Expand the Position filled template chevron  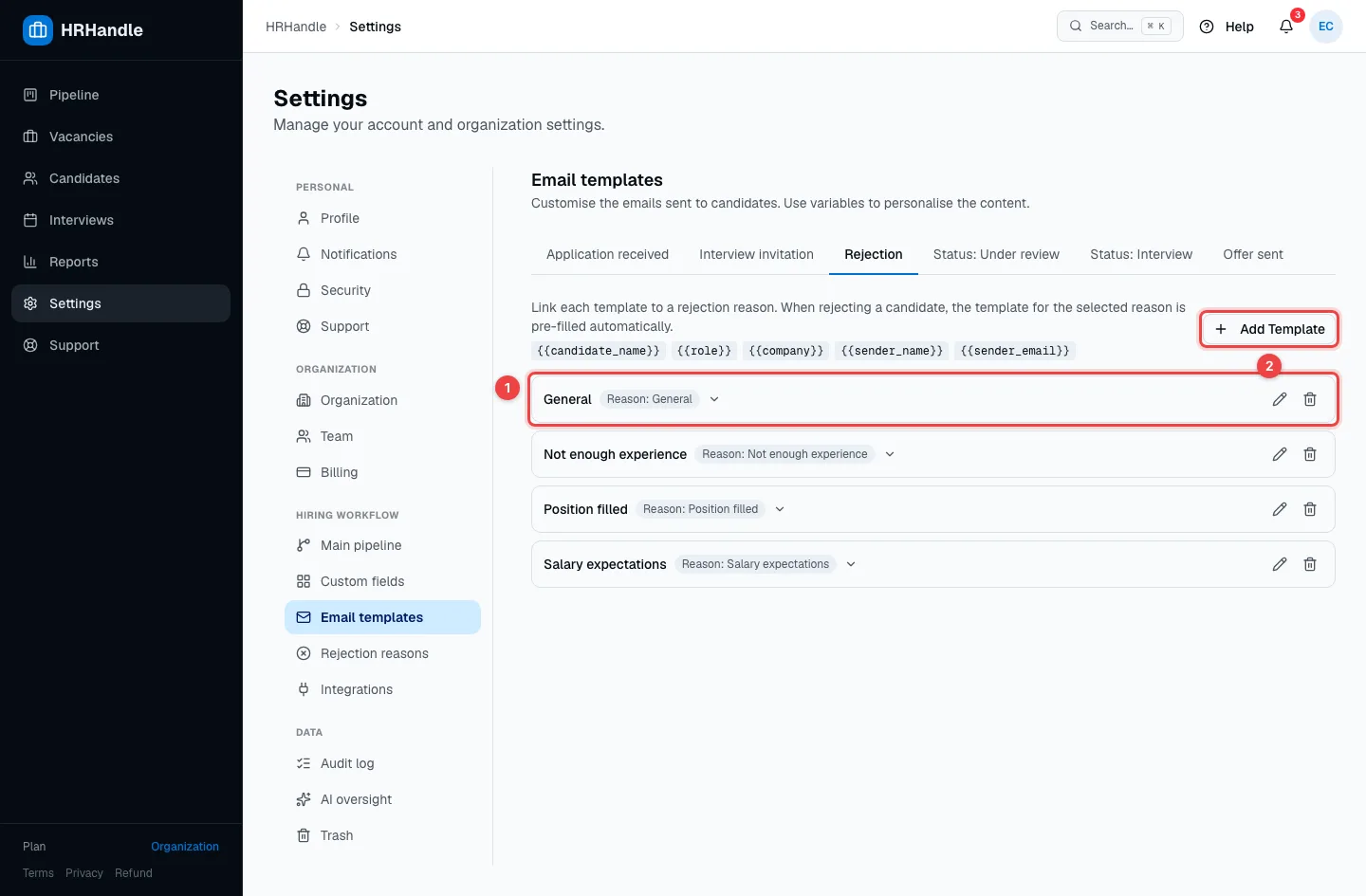[780, 509]
